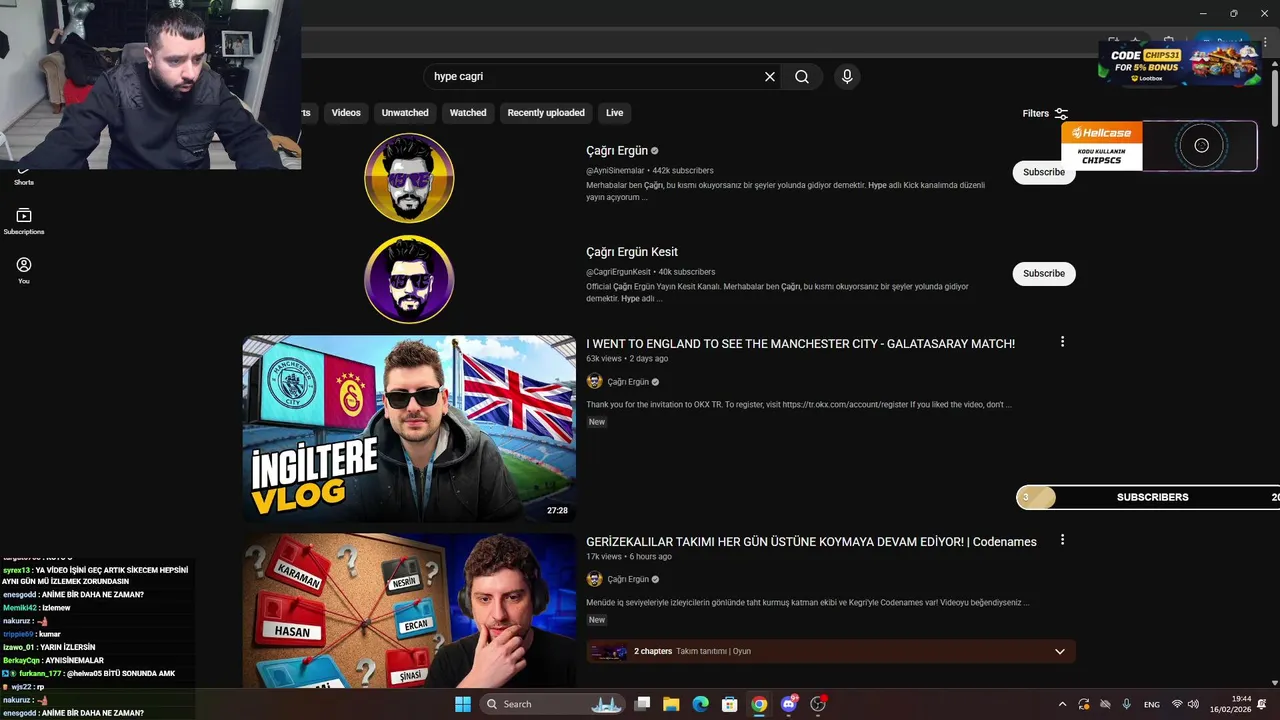Open Discord from the taskbar
Image resolution: width=1280 pixels, height=720 pixels.
[x=789, y=704]
